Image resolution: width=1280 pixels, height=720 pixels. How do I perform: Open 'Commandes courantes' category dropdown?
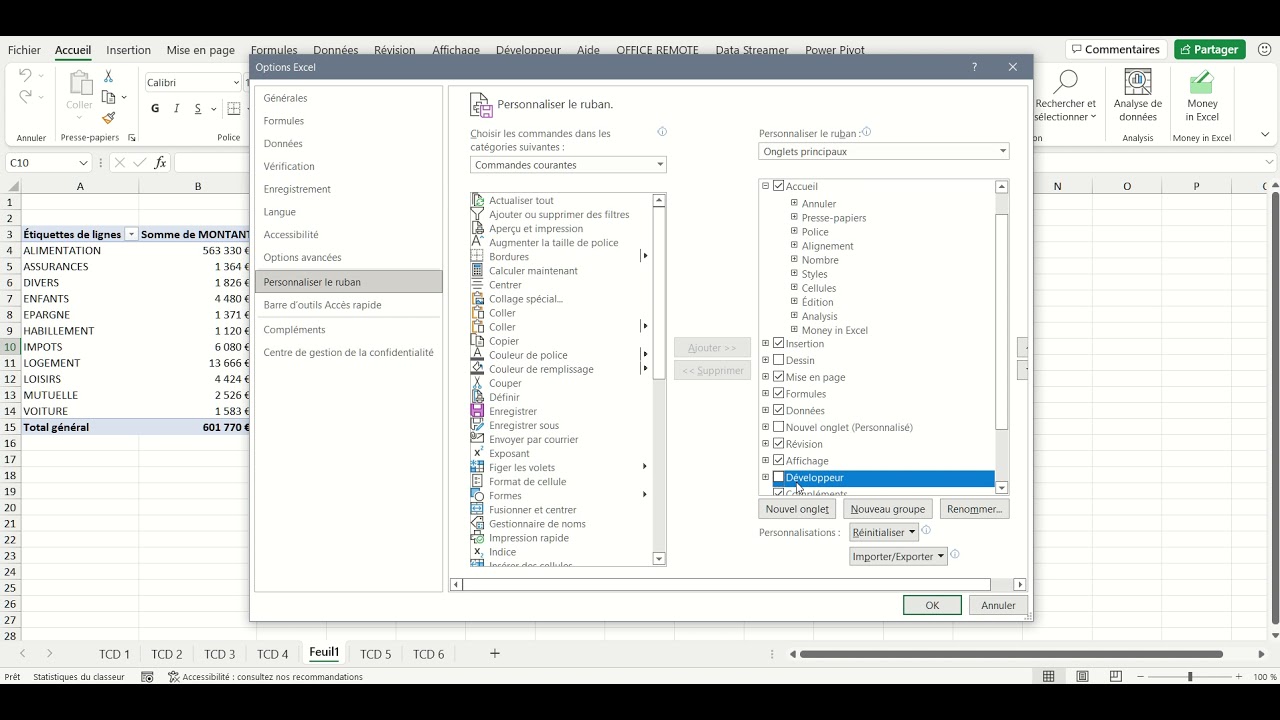568,164
